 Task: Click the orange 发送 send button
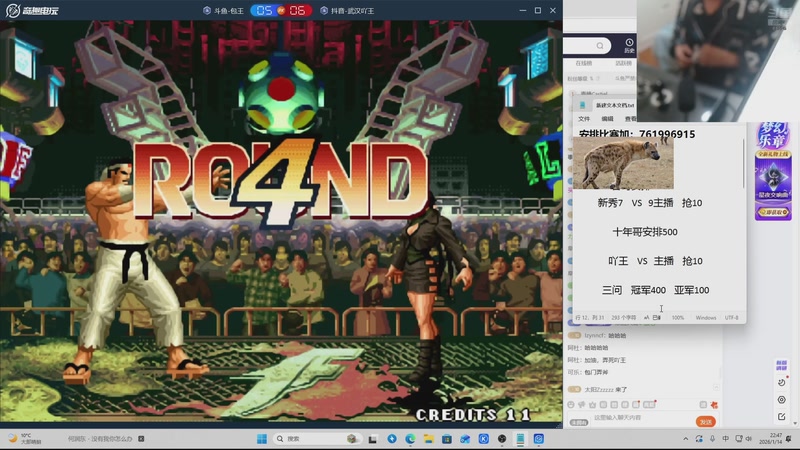(706, 422)
